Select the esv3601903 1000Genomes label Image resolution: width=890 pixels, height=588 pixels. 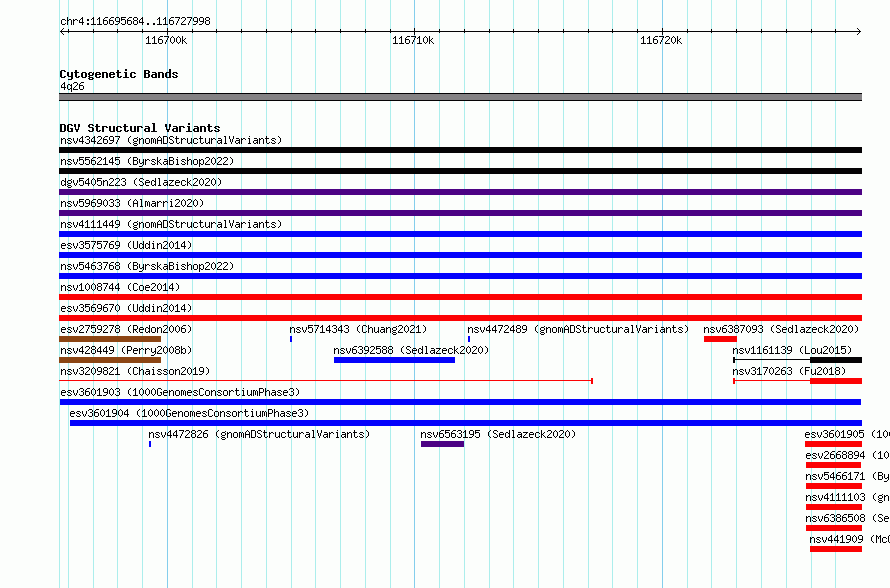click(x=180, y=392)
